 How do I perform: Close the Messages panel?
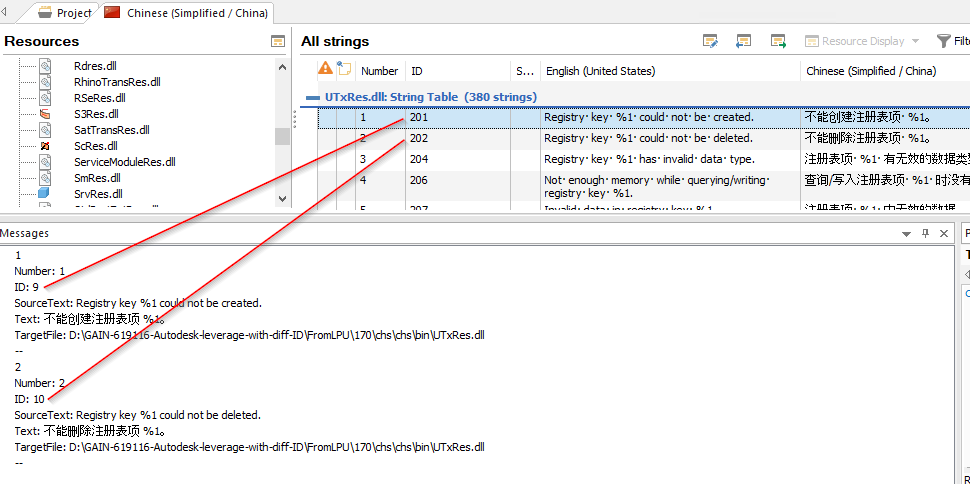tap(944, 233)
